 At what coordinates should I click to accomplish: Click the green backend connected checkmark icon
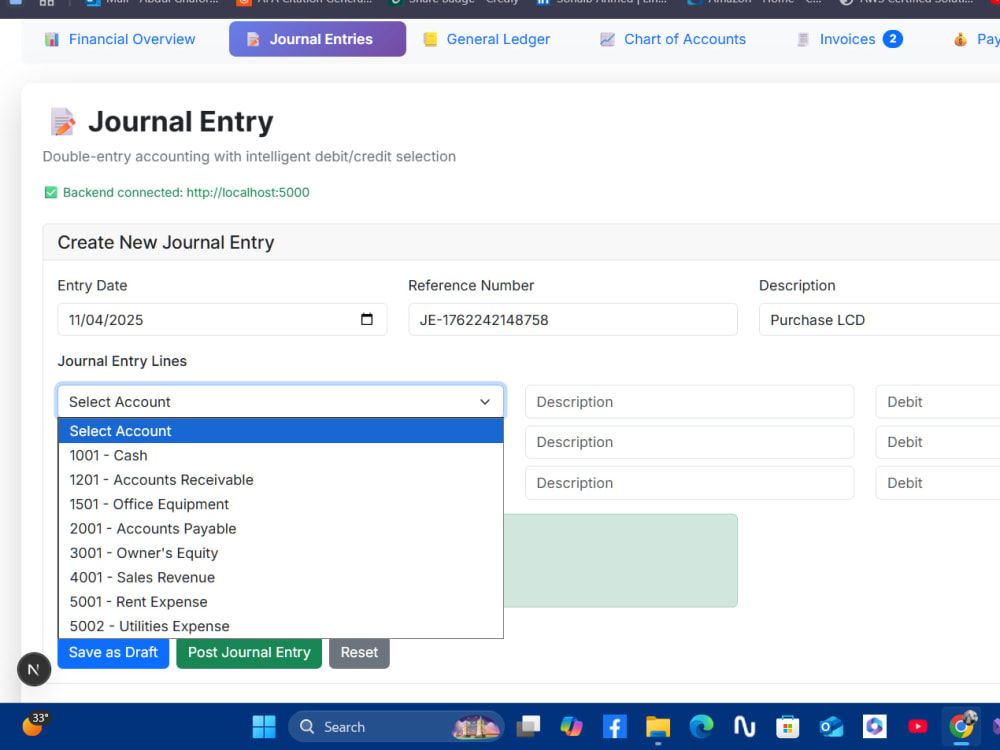pyautogui.click(x=51, y=193)
